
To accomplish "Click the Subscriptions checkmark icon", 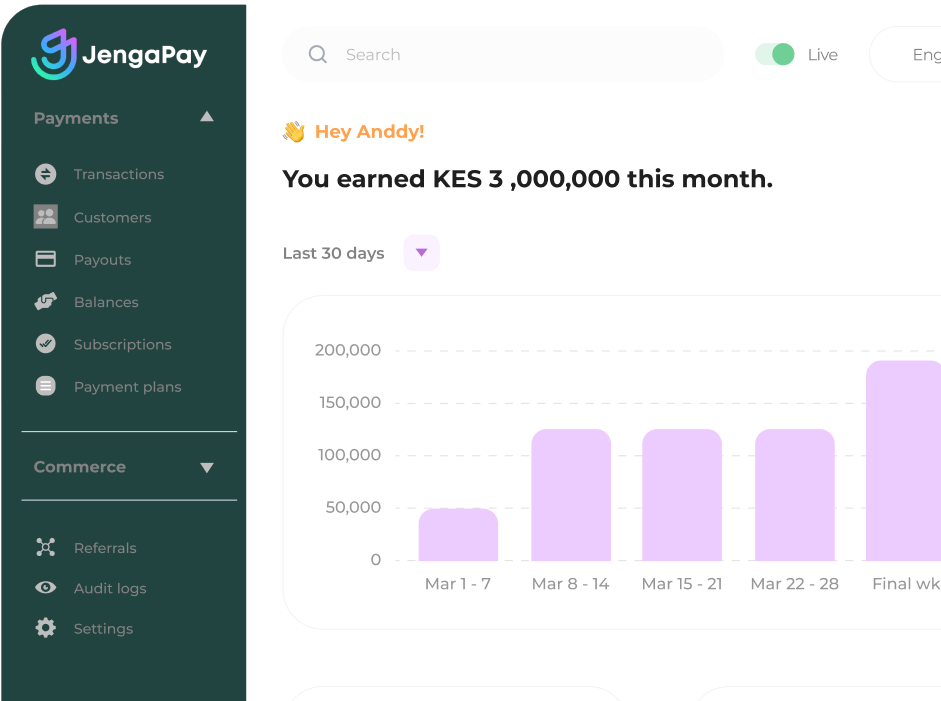I will 46,344.
